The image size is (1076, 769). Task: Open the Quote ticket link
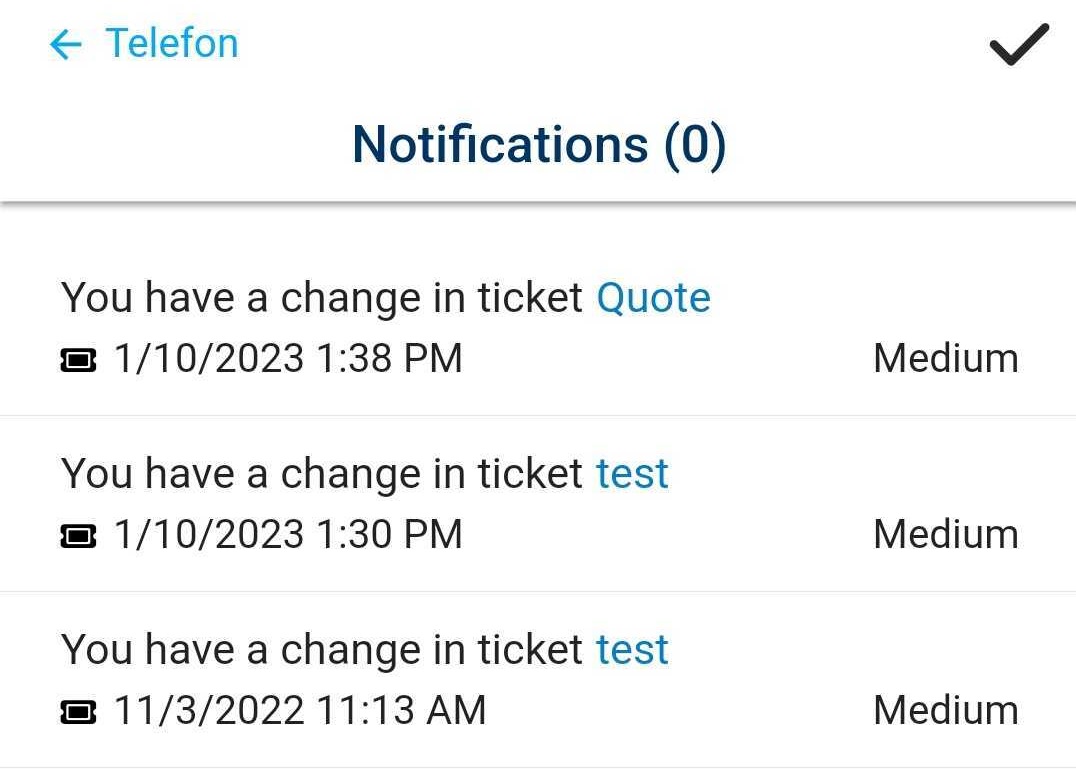tap(654, 297)
